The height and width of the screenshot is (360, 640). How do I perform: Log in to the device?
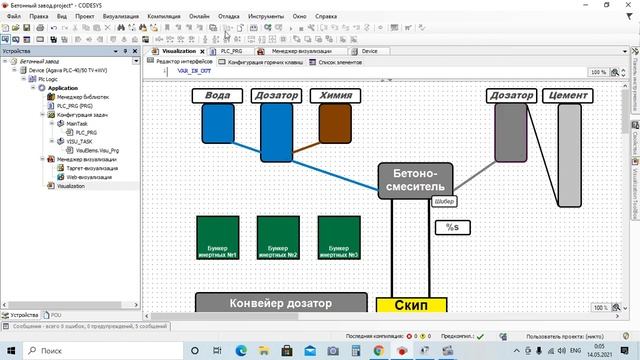click(x=268, y=28)
